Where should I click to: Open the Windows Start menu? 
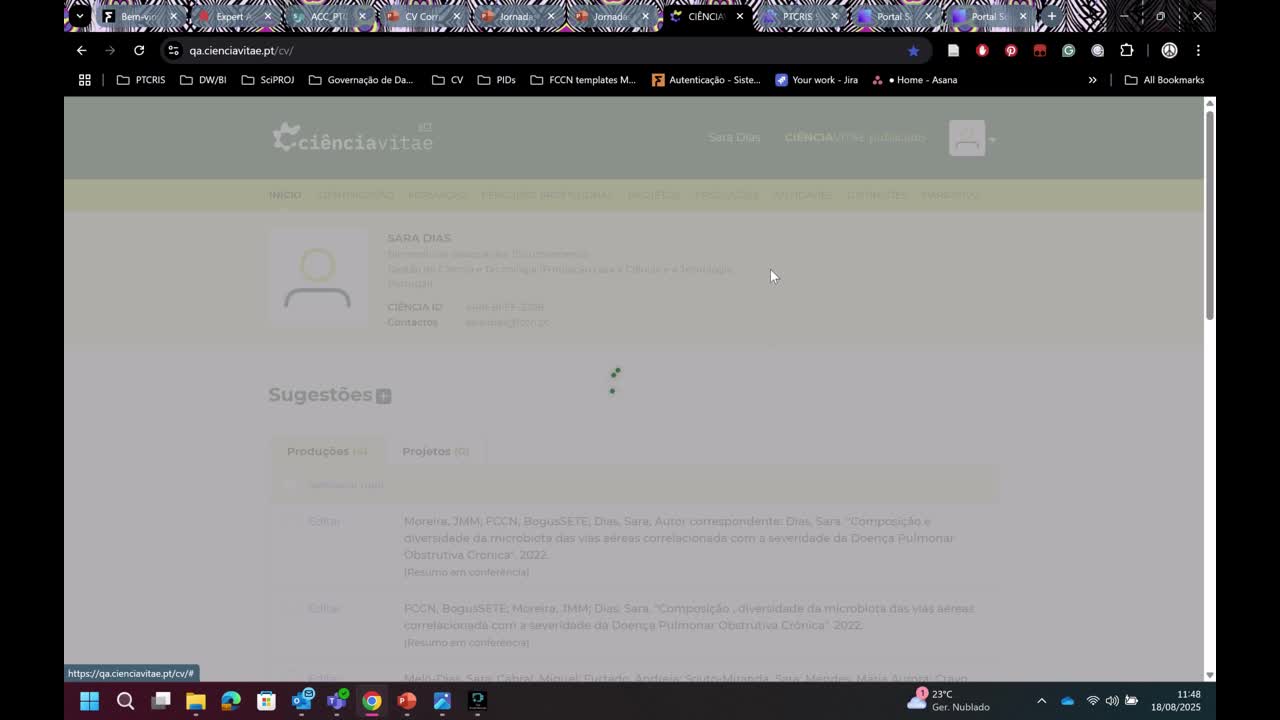point(89,701)
